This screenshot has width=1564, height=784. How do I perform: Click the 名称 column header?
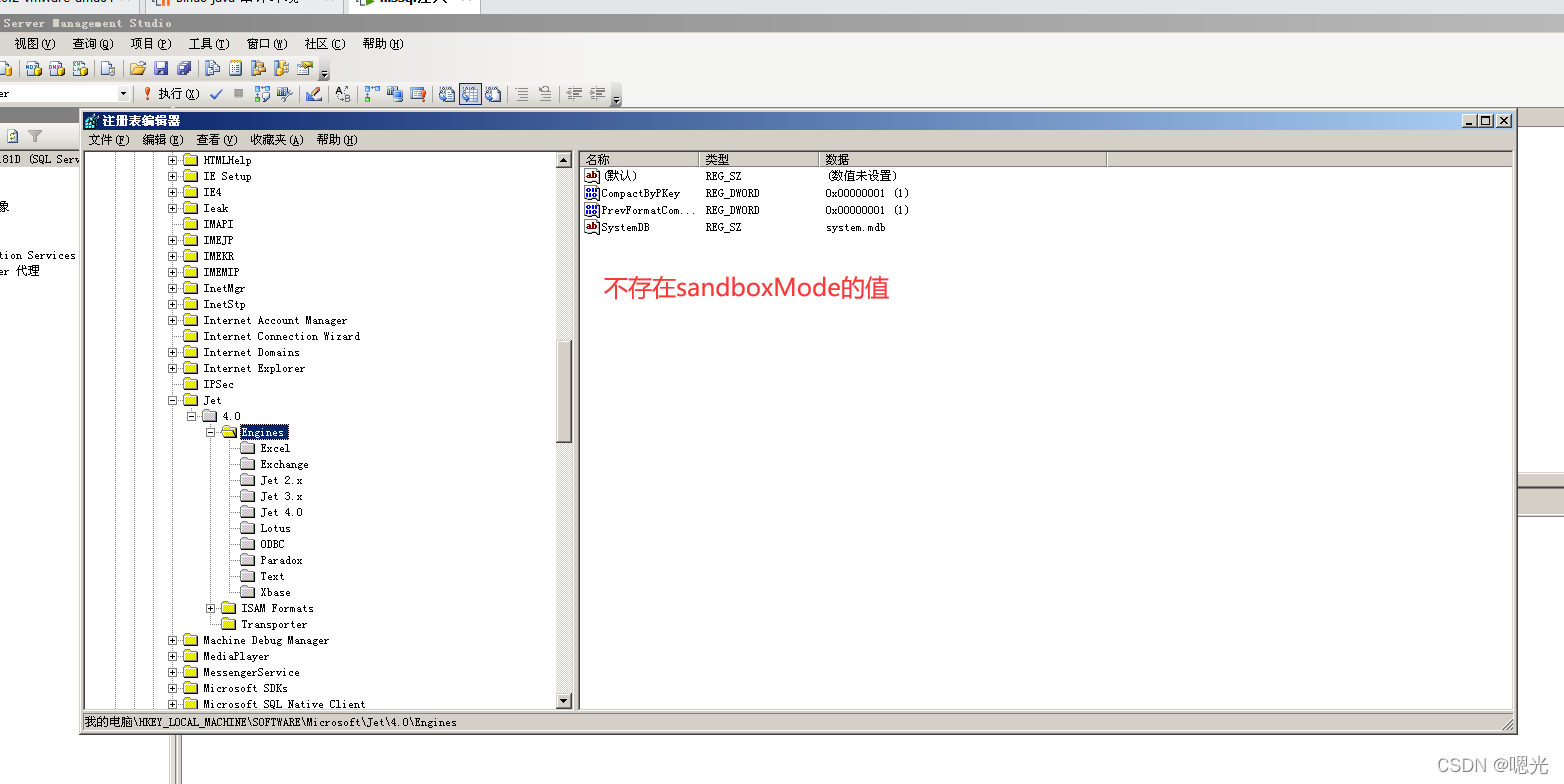(x=640, y=159)
